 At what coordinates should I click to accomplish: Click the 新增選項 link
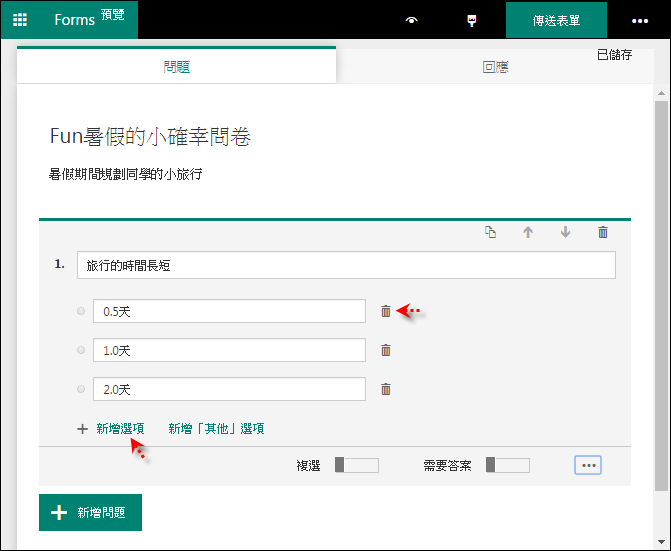point(120,429)
